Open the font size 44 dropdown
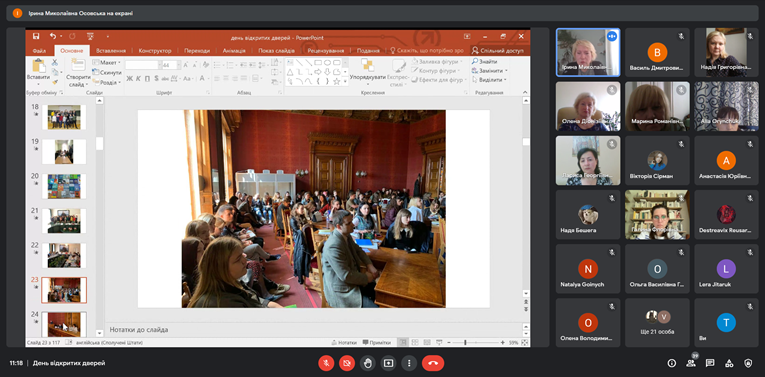 click(x=179, y=65)
